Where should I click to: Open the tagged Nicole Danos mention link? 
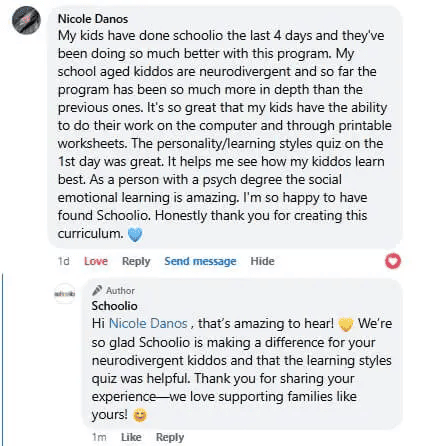tap(148, 323)
